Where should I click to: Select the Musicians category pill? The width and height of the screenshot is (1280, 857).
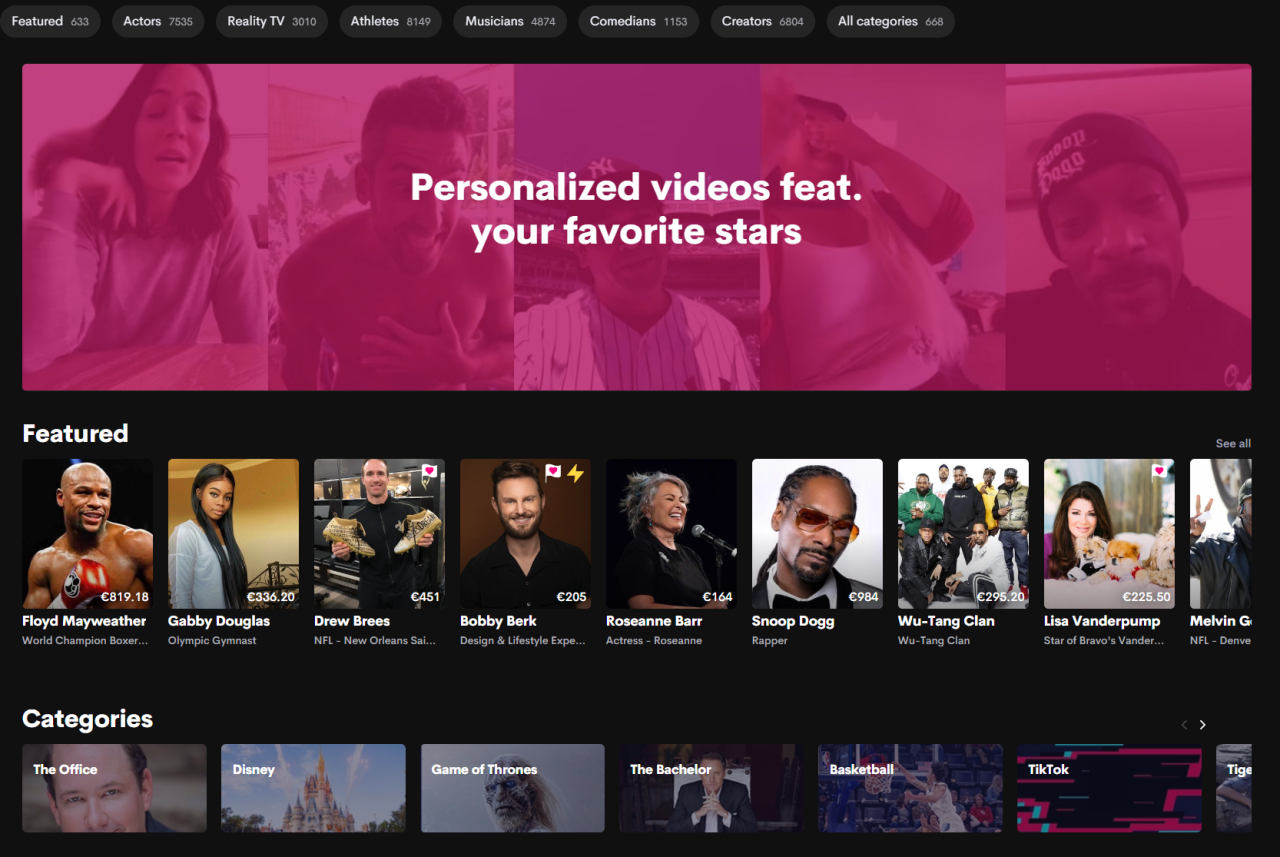(x=509, y=21)
